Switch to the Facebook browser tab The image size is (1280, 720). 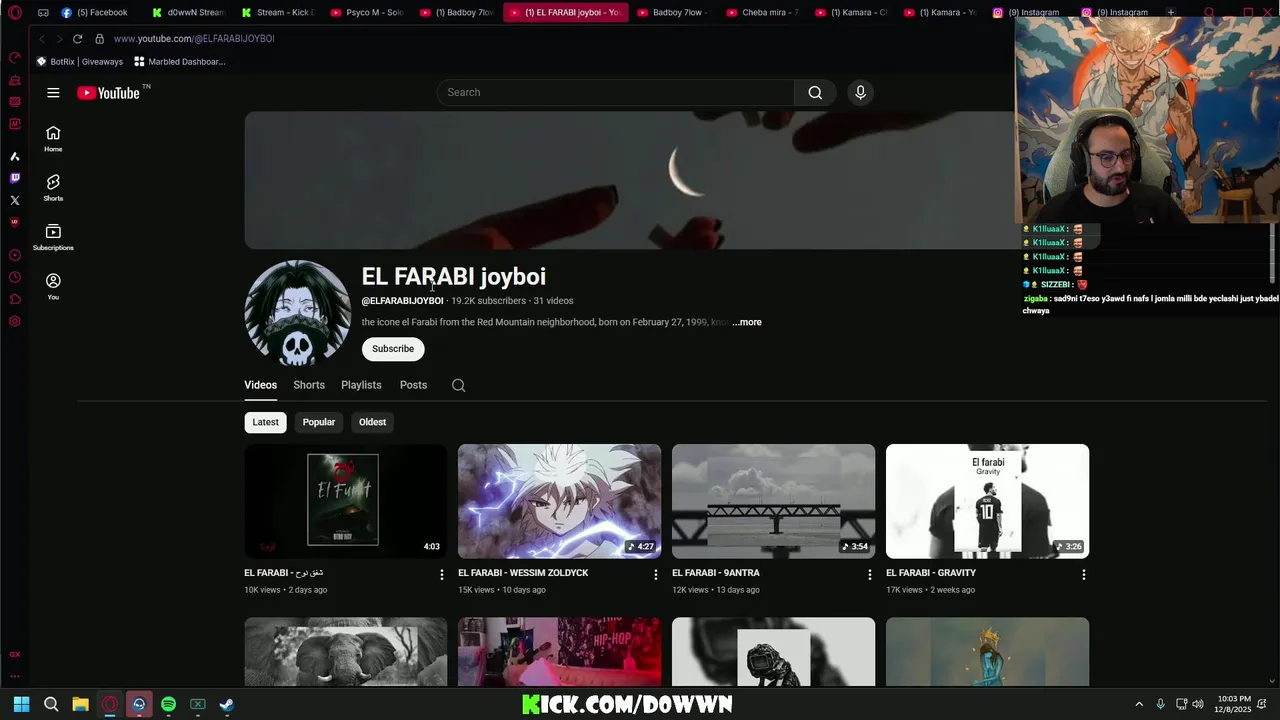coord(95,13)
